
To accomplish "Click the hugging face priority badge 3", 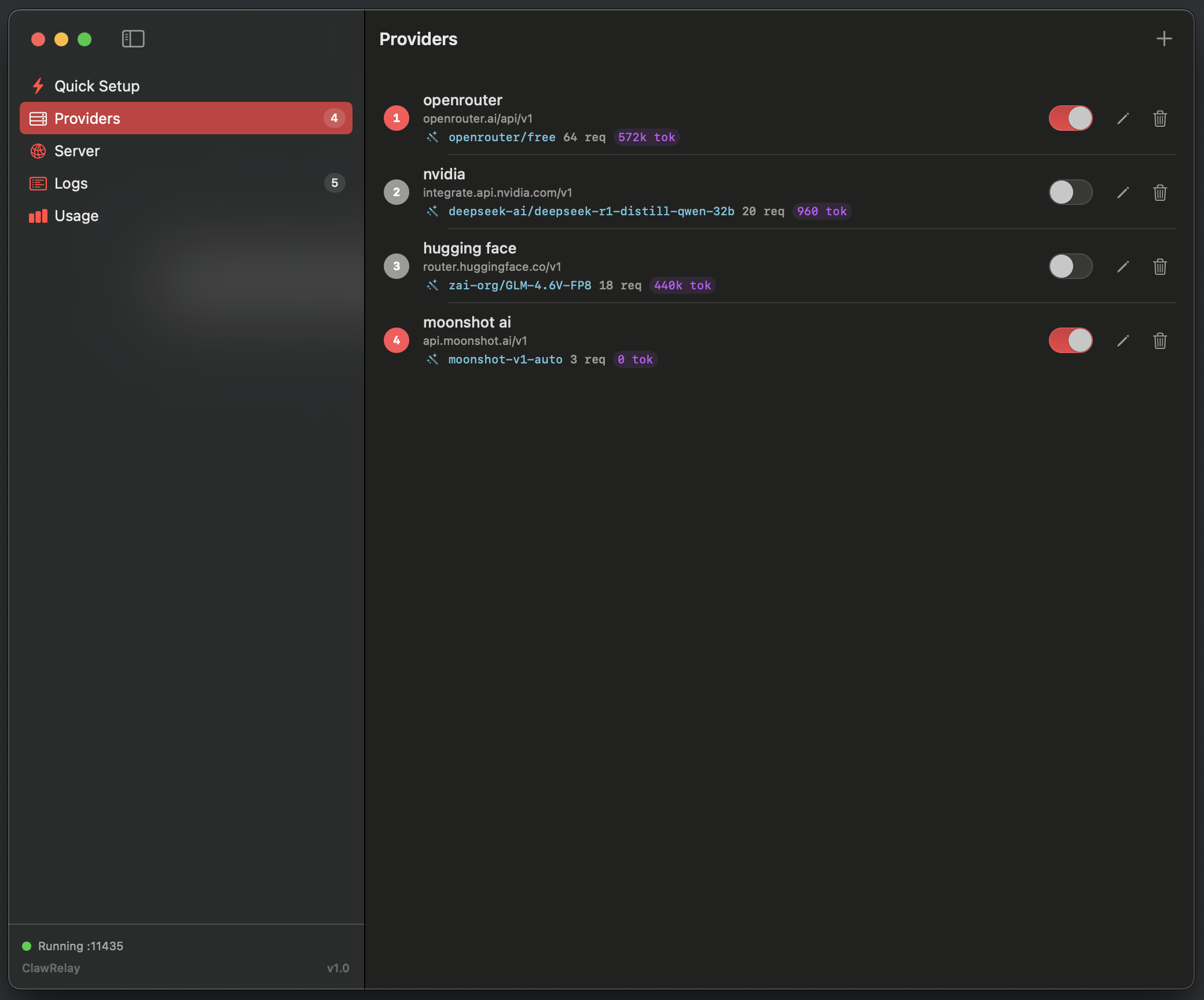I will coord(397,266).
